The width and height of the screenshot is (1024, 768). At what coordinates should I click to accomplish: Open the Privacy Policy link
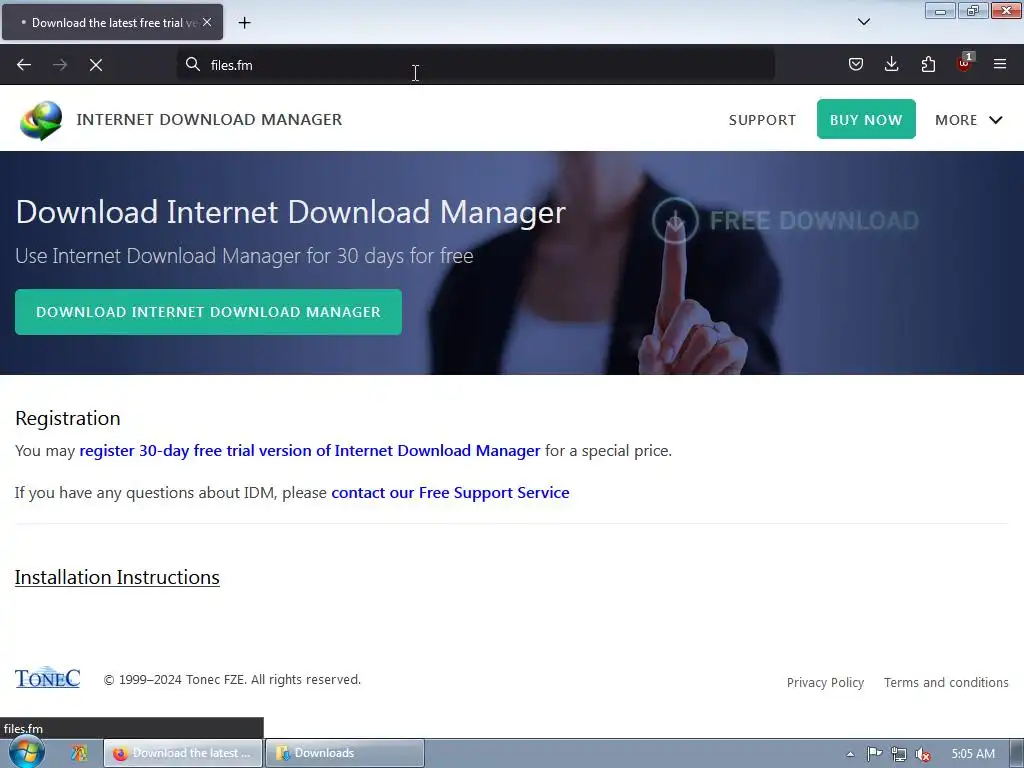pyautogui.click(x=825, y=682)
